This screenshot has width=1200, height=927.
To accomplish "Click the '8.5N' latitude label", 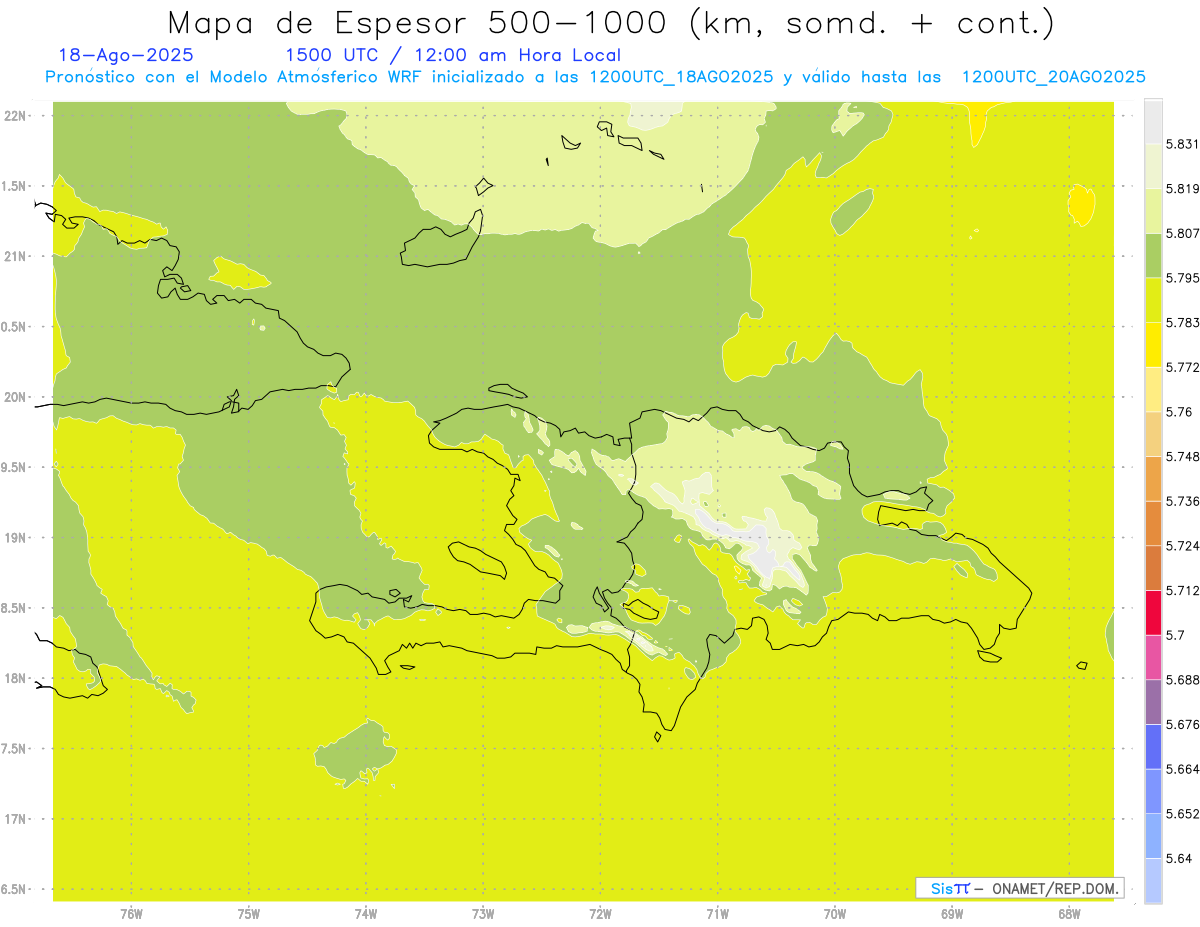I will (x=14, y=608).
